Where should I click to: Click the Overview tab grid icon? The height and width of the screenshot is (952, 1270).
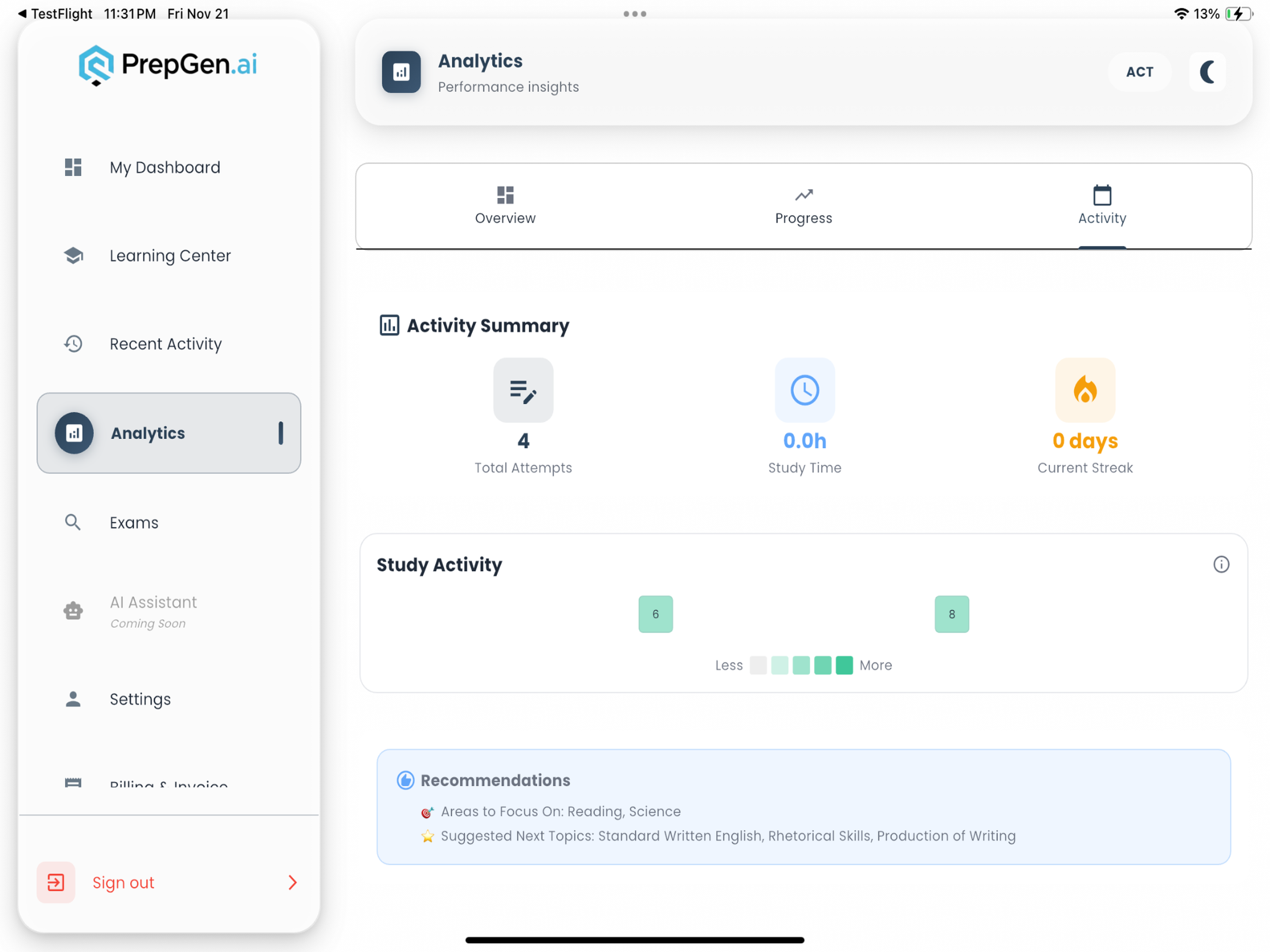505,195
